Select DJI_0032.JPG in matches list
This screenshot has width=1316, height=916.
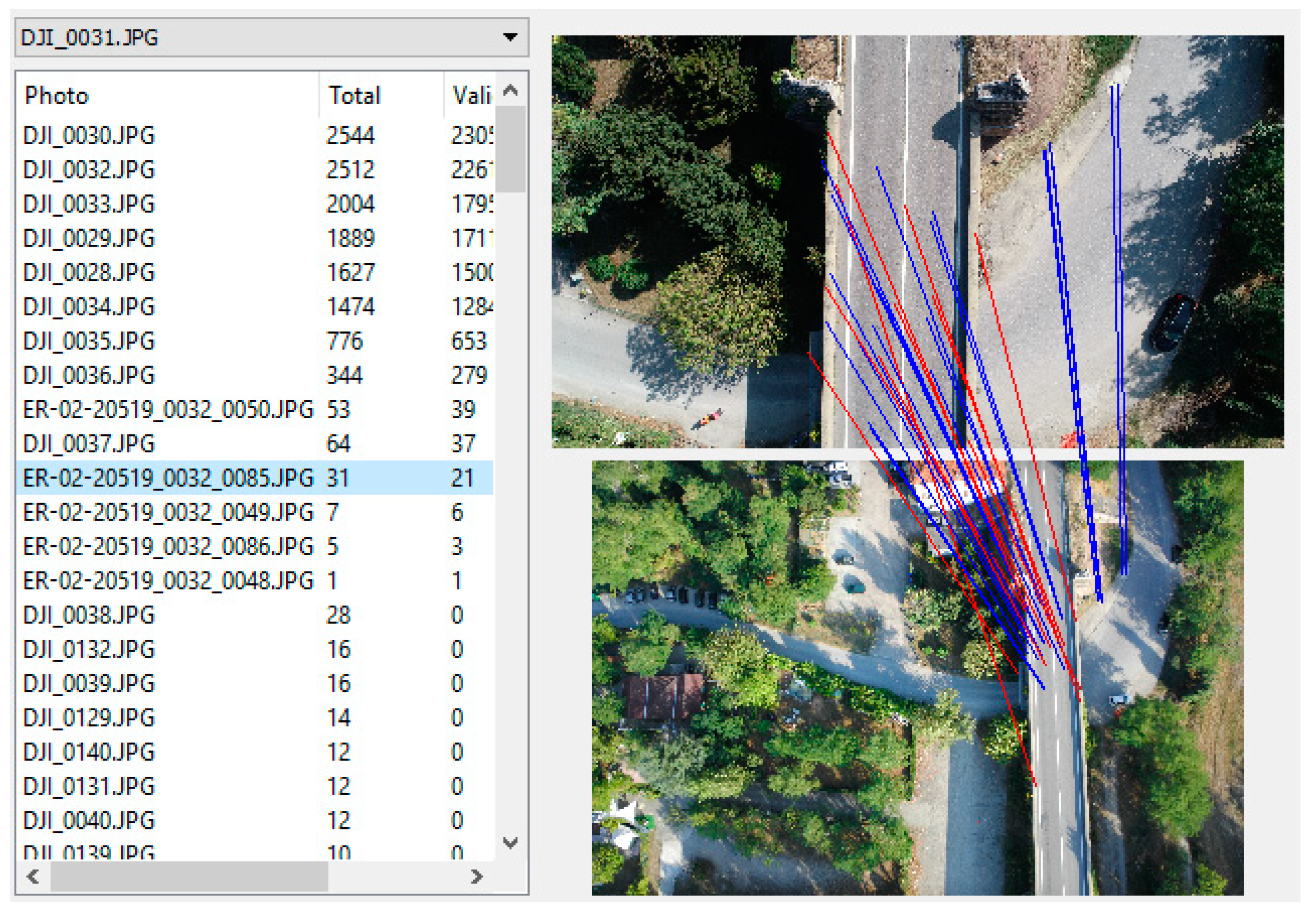[89, 170]
